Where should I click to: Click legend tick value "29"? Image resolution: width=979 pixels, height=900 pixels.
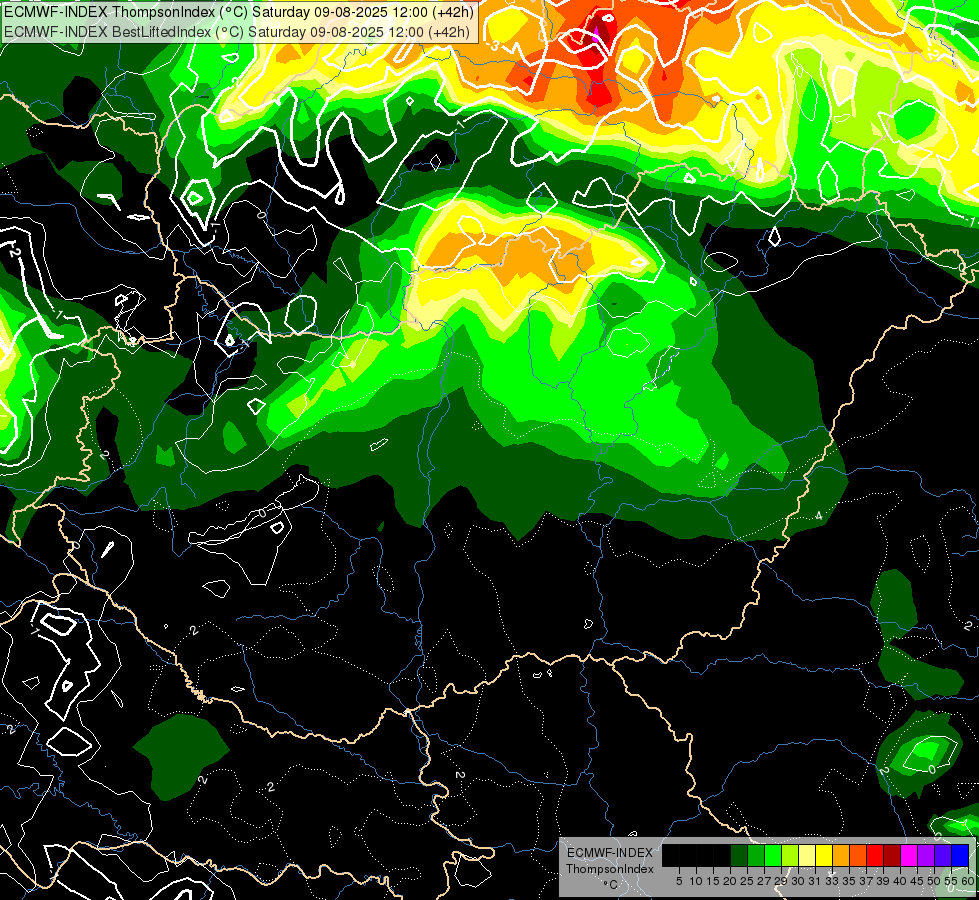tap(782, 881)
